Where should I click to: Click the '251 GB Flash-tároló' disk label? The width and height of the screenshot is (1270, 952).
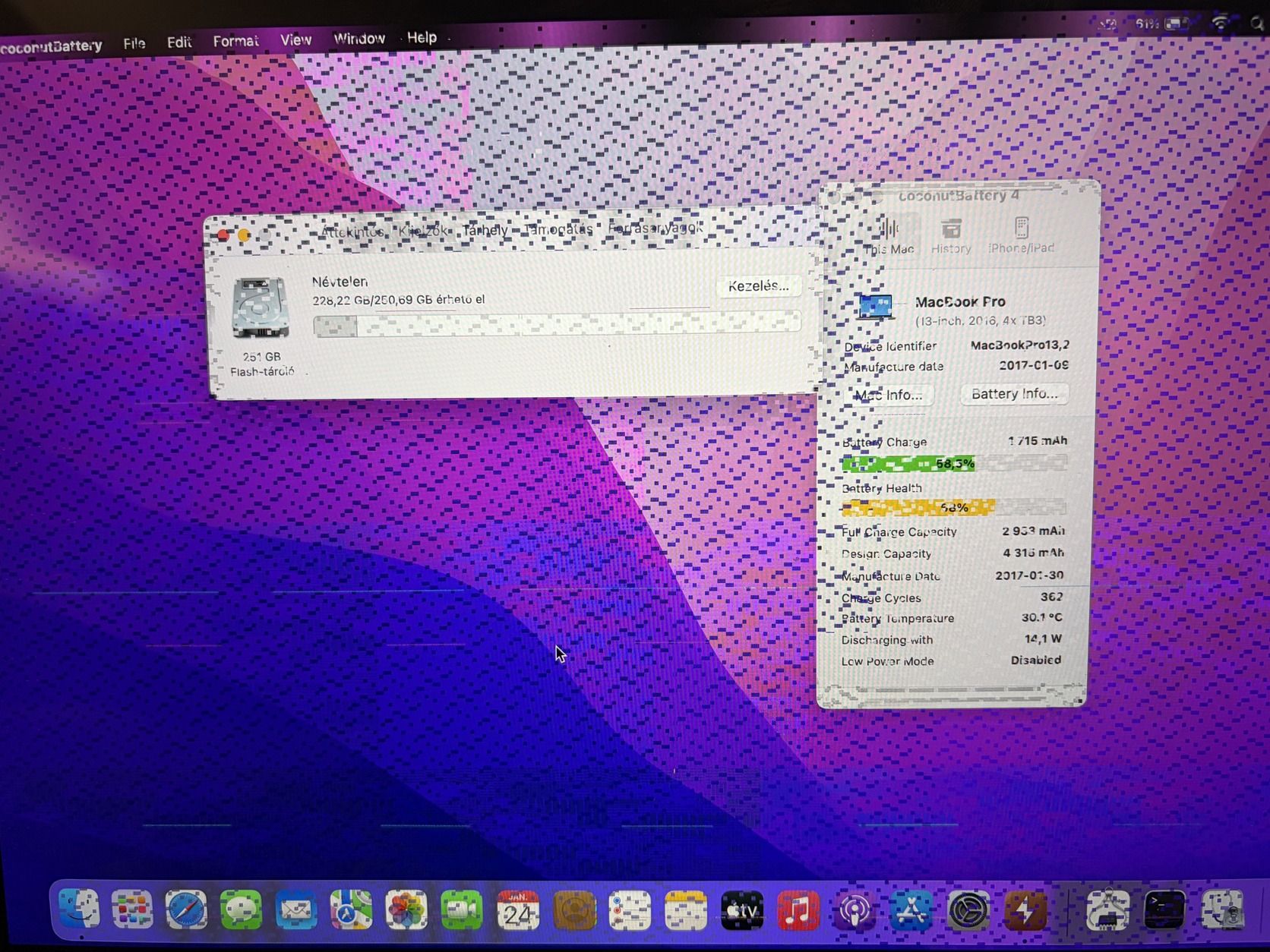[262, 364]
